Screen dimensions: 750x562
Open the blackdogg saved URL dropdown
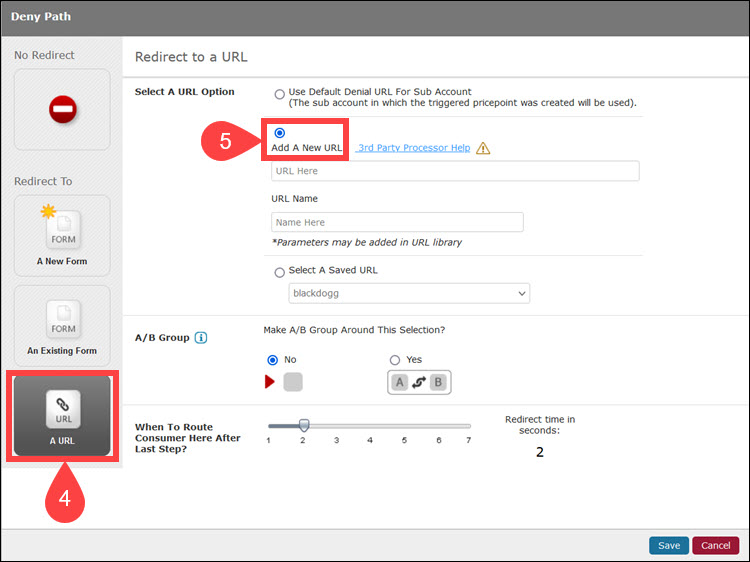pos(409,293)
